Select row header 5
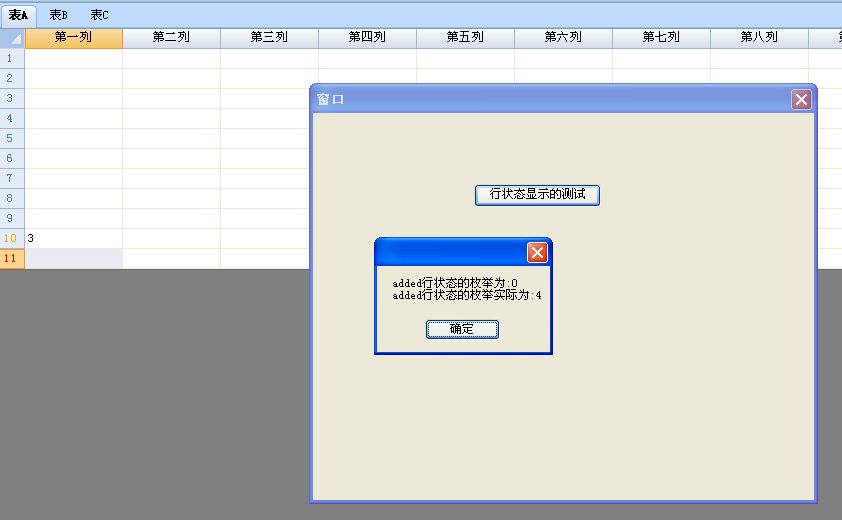This screenshot has width=842, height=520. tap(12, 138)
